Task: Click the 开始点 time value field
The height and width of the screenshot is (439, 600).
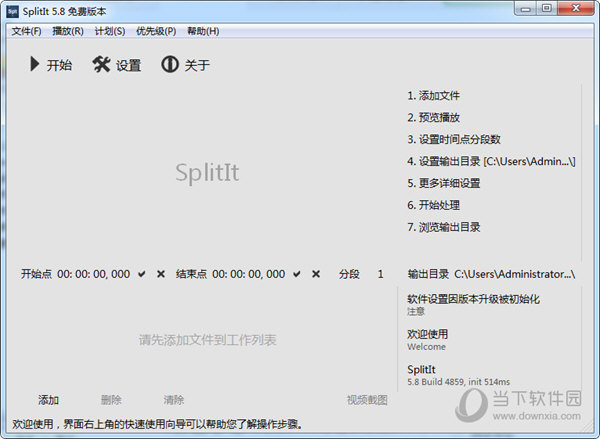Action: pyautogui.click(x=94, y=274)
